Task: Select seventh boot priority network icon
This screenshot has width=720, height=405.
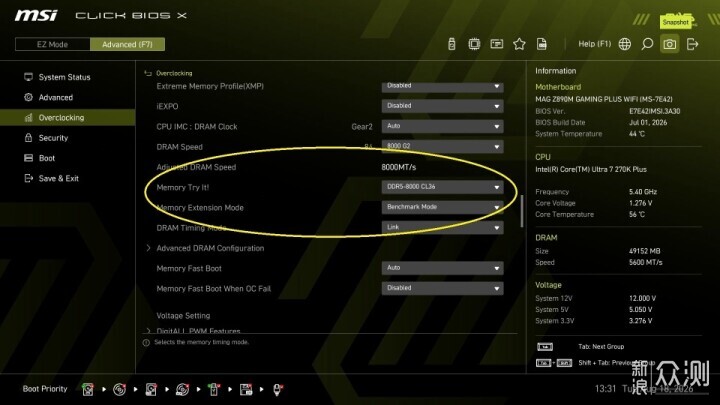Action: coord(277,389)
